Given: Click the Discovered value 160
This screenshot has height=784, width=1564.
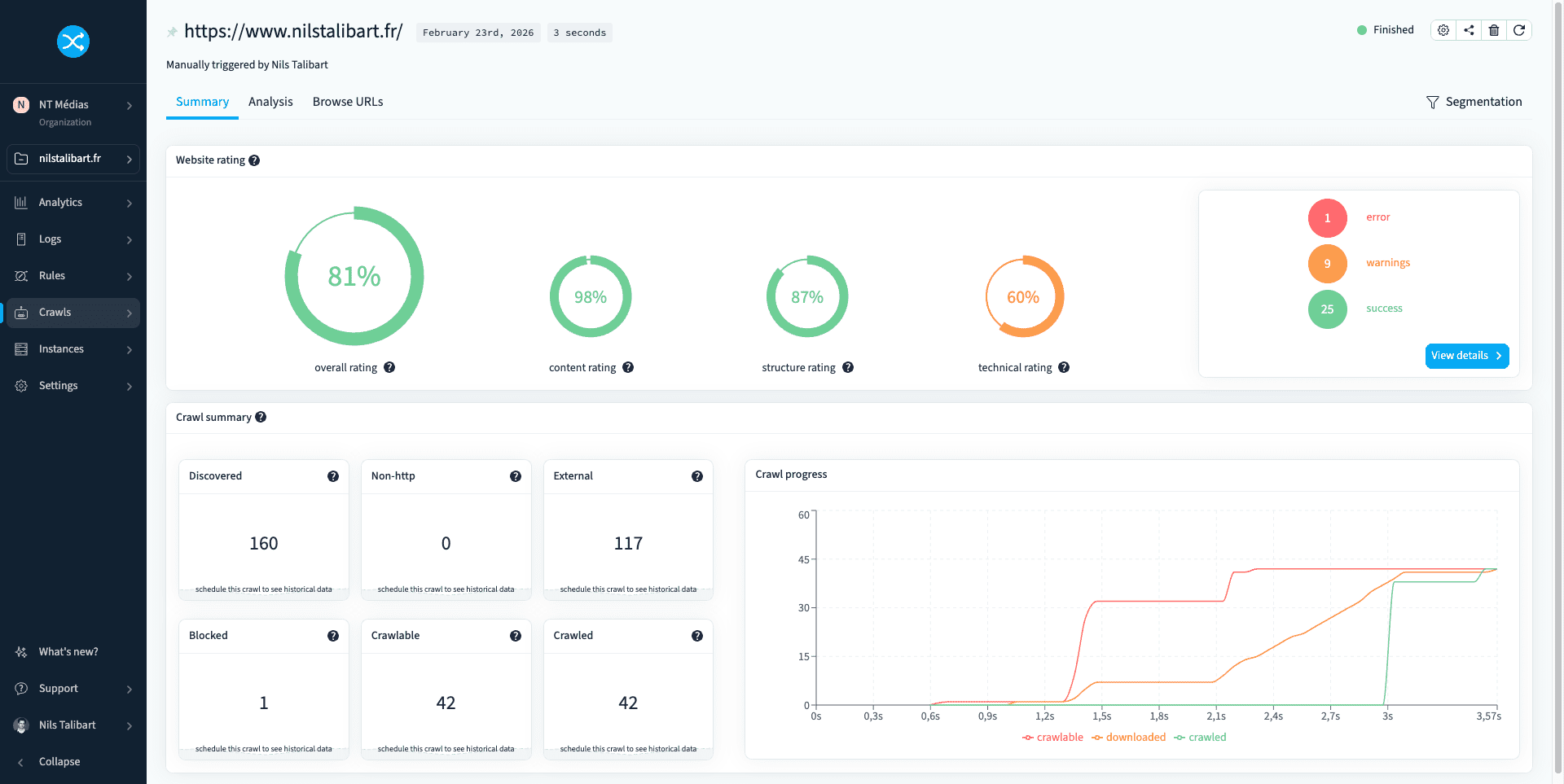Looking at the screenshot, I should tap(264, 543).
